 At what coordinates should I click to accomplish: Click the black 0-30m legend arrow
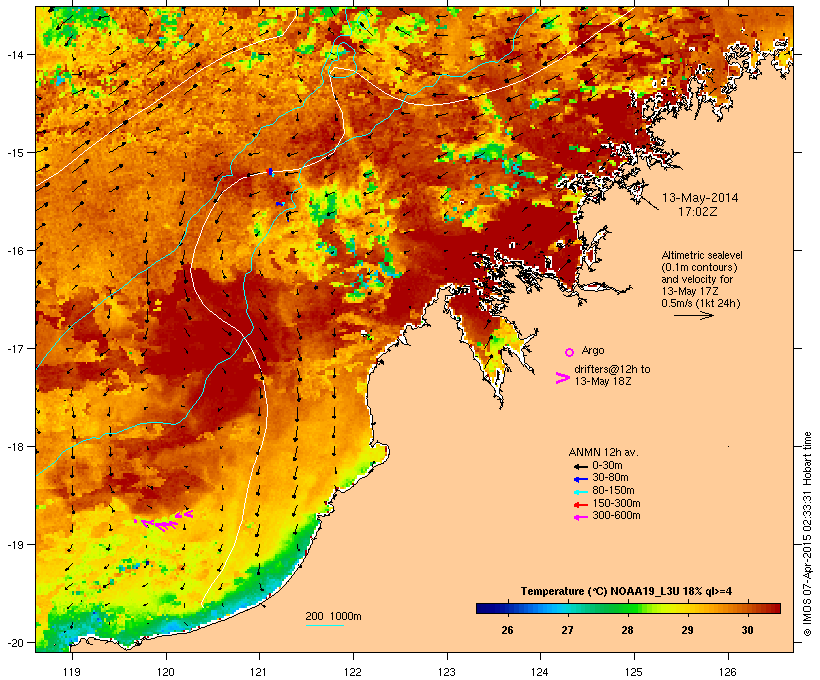click(580, 466)
